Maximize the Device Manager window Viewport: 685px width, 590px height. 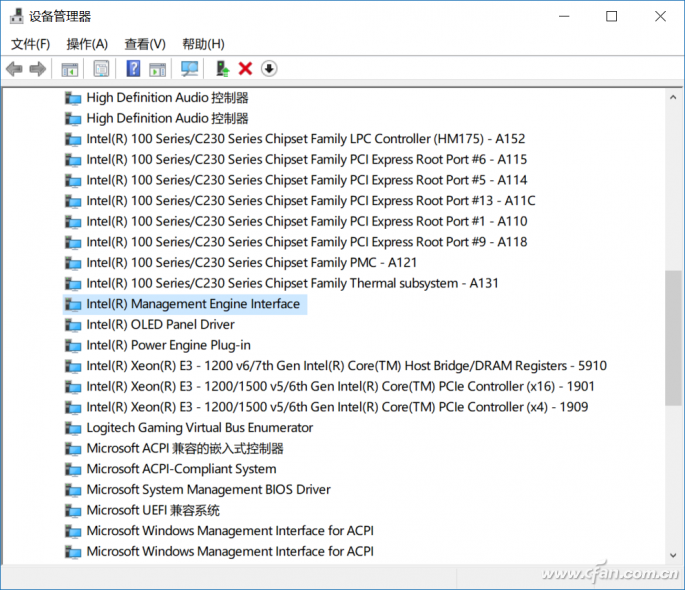tap(612, 17)
